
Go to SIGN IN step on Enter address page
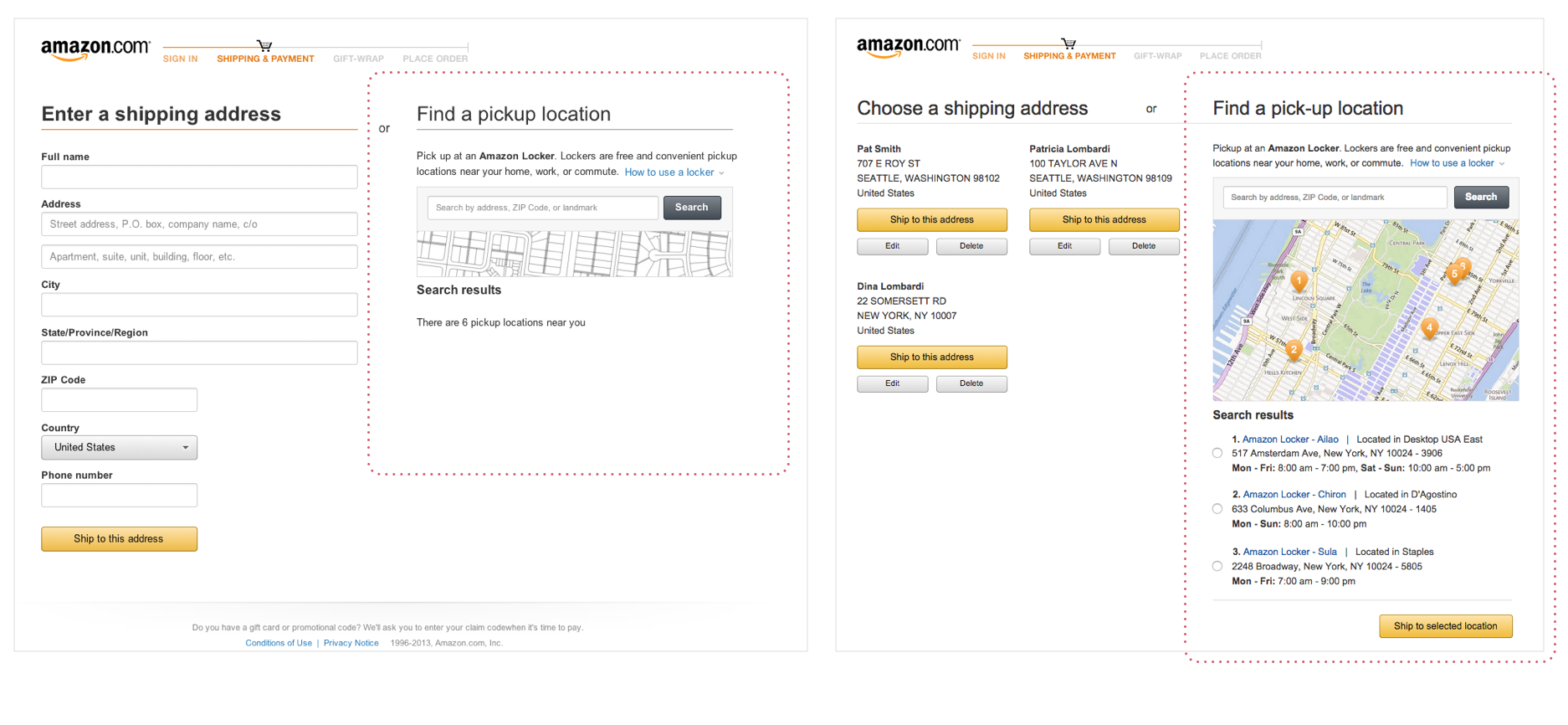[181, 59]
